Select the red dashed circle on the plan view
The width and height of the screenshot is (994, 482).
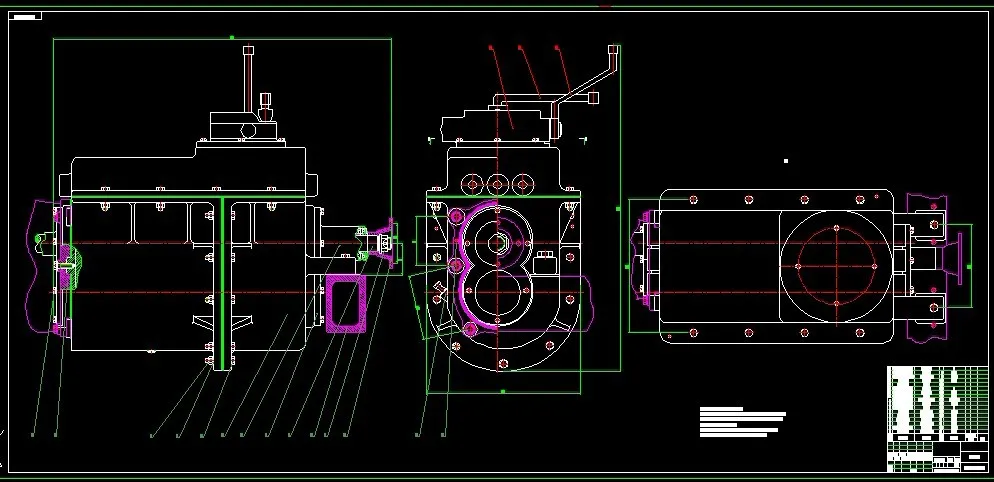tap(837, 265)
